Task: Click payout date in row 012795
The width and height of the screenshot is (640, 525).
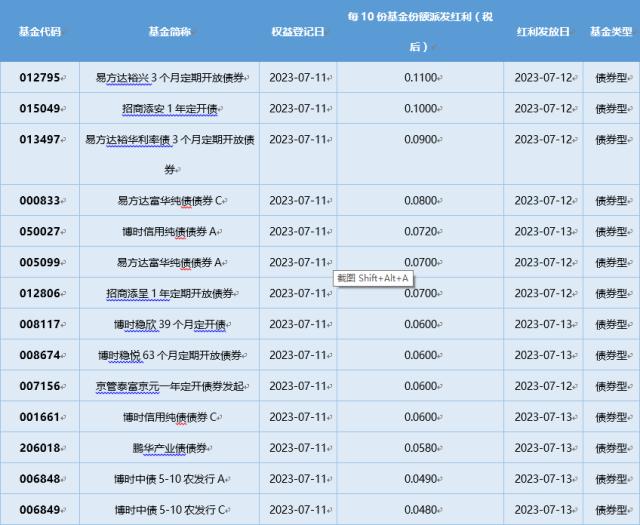Action: click(x=543, y=77)
